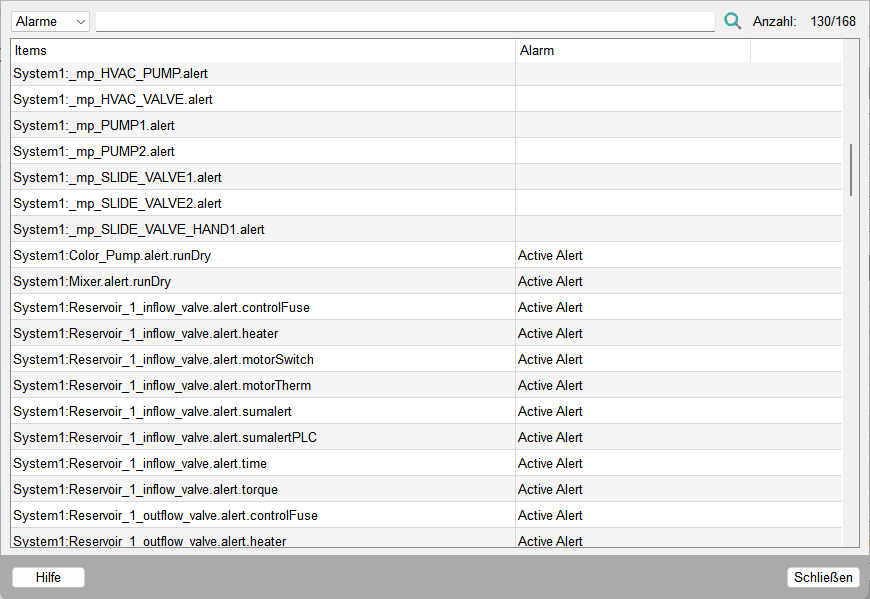
Task: Click the search text input field
Action: coord(404,22)
